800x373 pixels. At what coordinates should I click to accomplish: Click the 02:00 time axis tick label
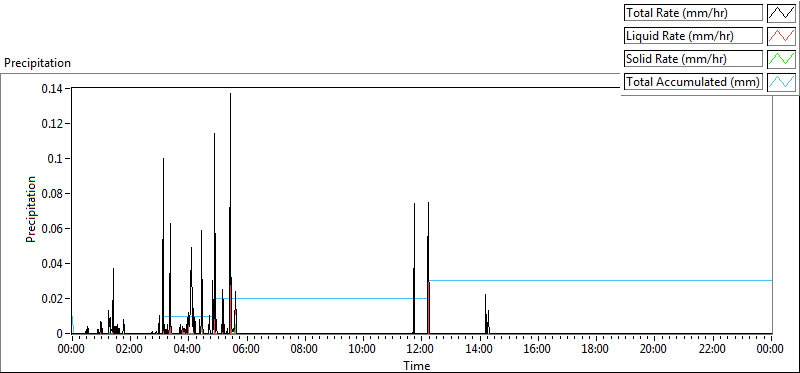(x=129, y=350)
